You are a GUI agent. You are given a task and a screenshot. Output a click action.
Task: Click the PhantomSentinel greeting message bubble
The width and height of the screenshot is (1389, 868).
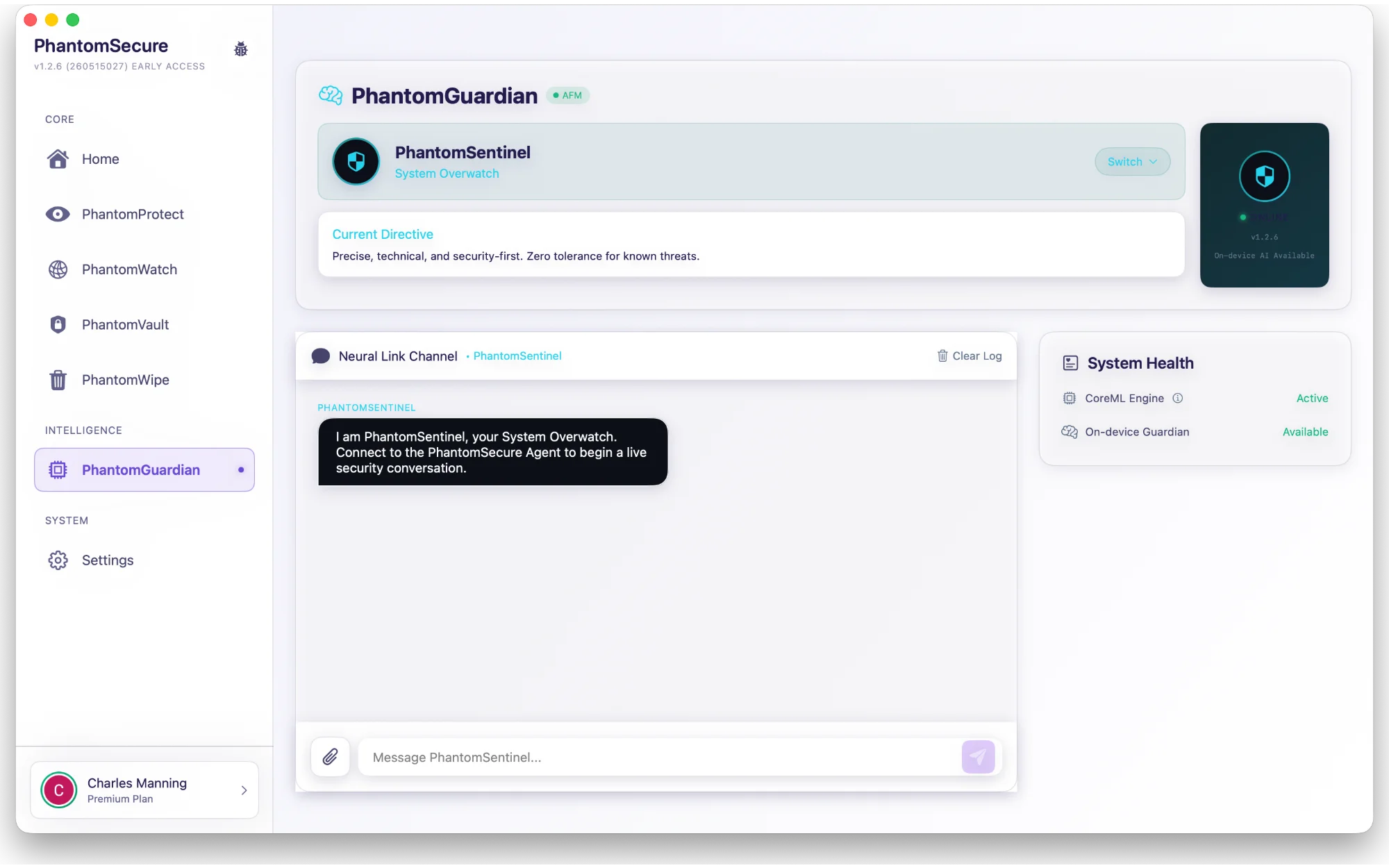pos(493,452)
